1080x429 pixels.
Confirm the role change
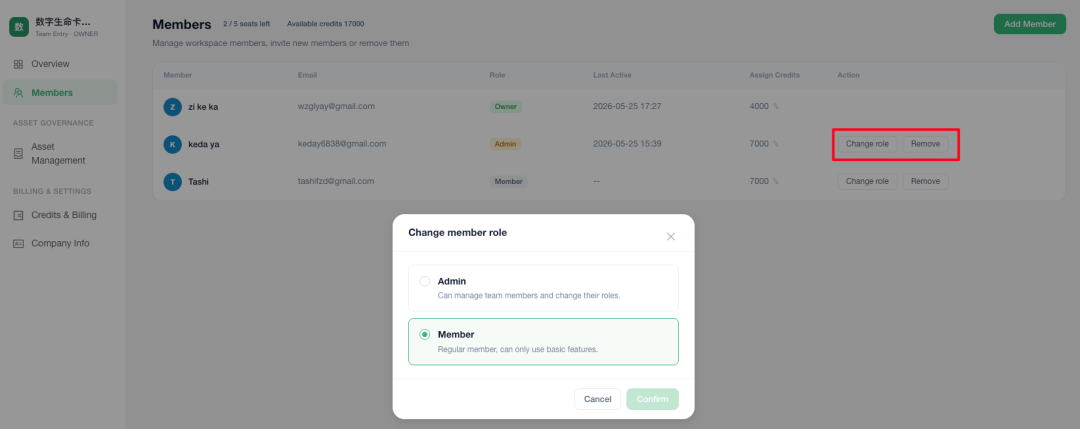[652, 399]
